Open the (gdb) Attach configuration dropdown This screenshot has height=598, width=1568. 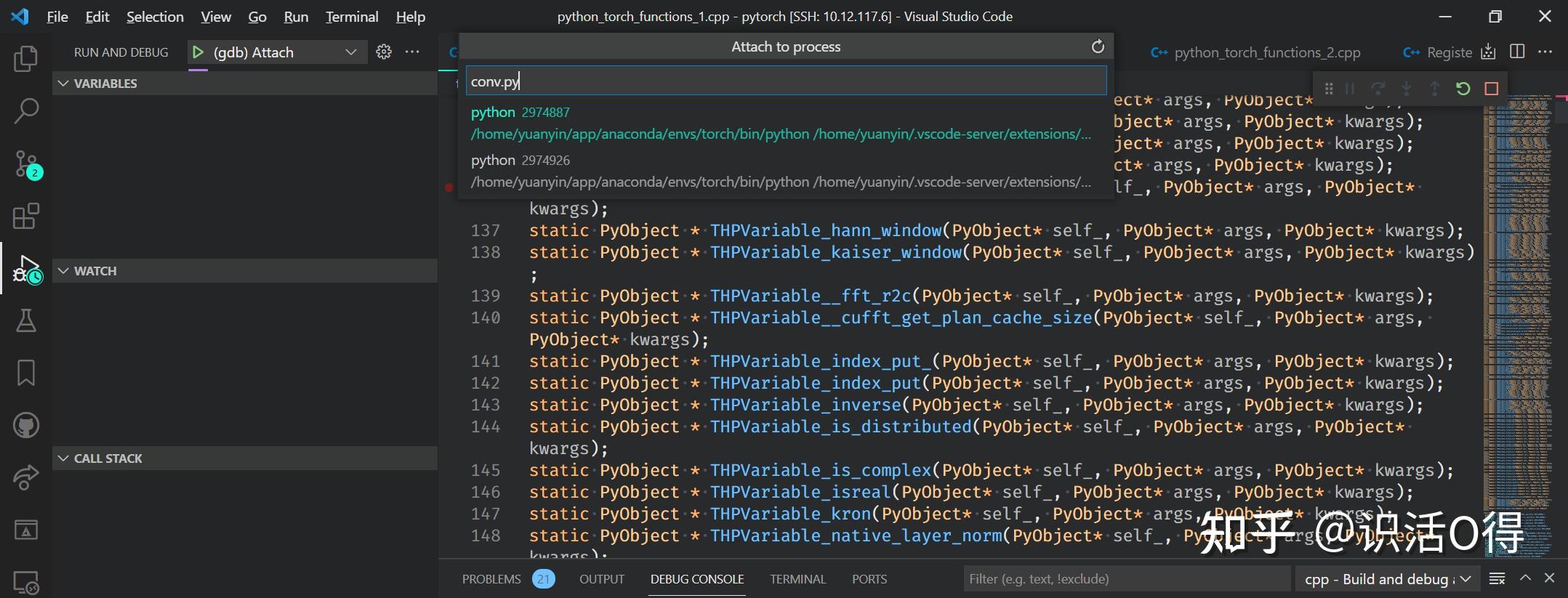point(350,52)
